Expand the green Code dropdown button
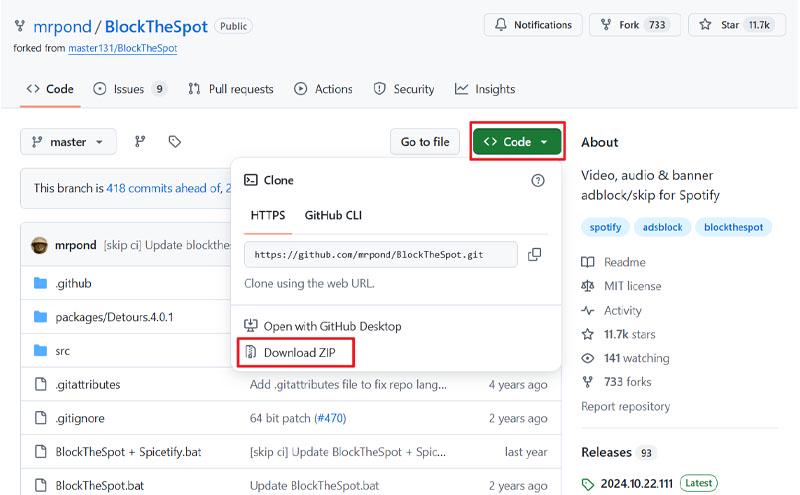Viewport: 800px width, 495px height. click(x=517, y=142)
